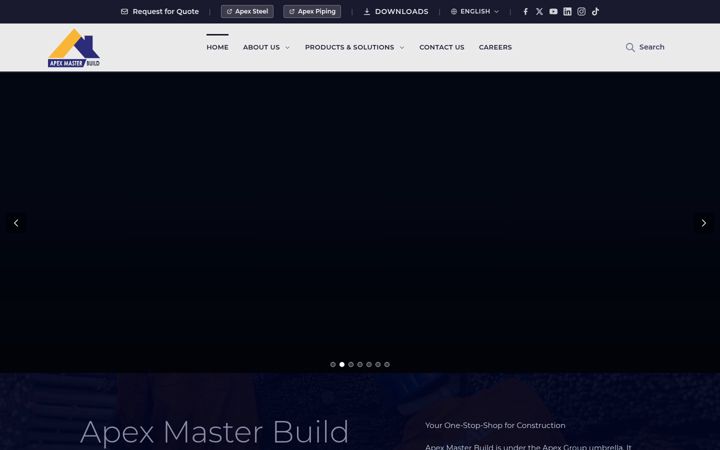Click the external link icon in Apex Steel button
Viewport: 720px width, 450px height.
pos(229,11)
